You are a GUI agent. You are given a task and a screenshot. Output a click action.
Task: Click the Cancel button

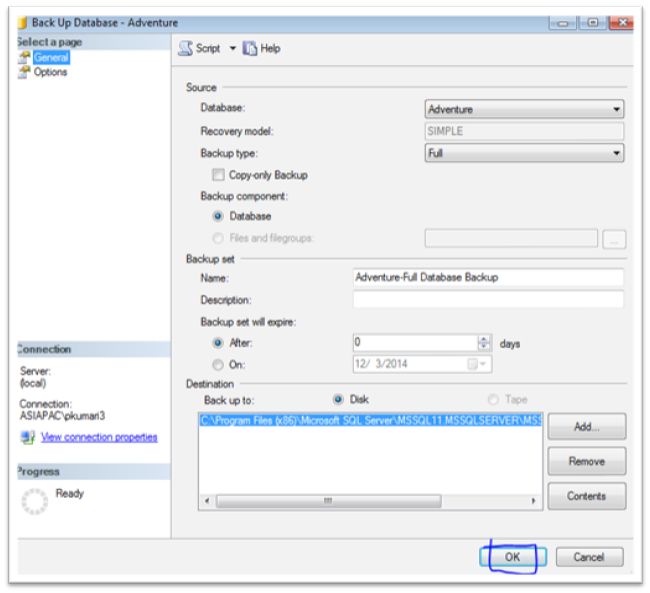[x=589, y=557]
